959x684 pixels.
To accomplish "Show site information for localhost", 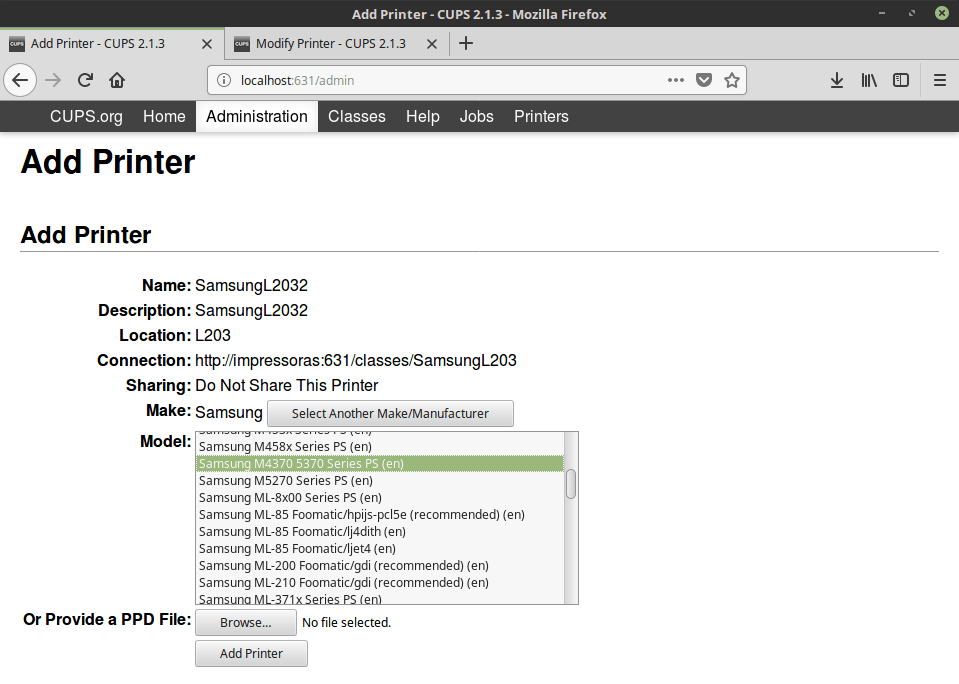I will pos(224,80).
